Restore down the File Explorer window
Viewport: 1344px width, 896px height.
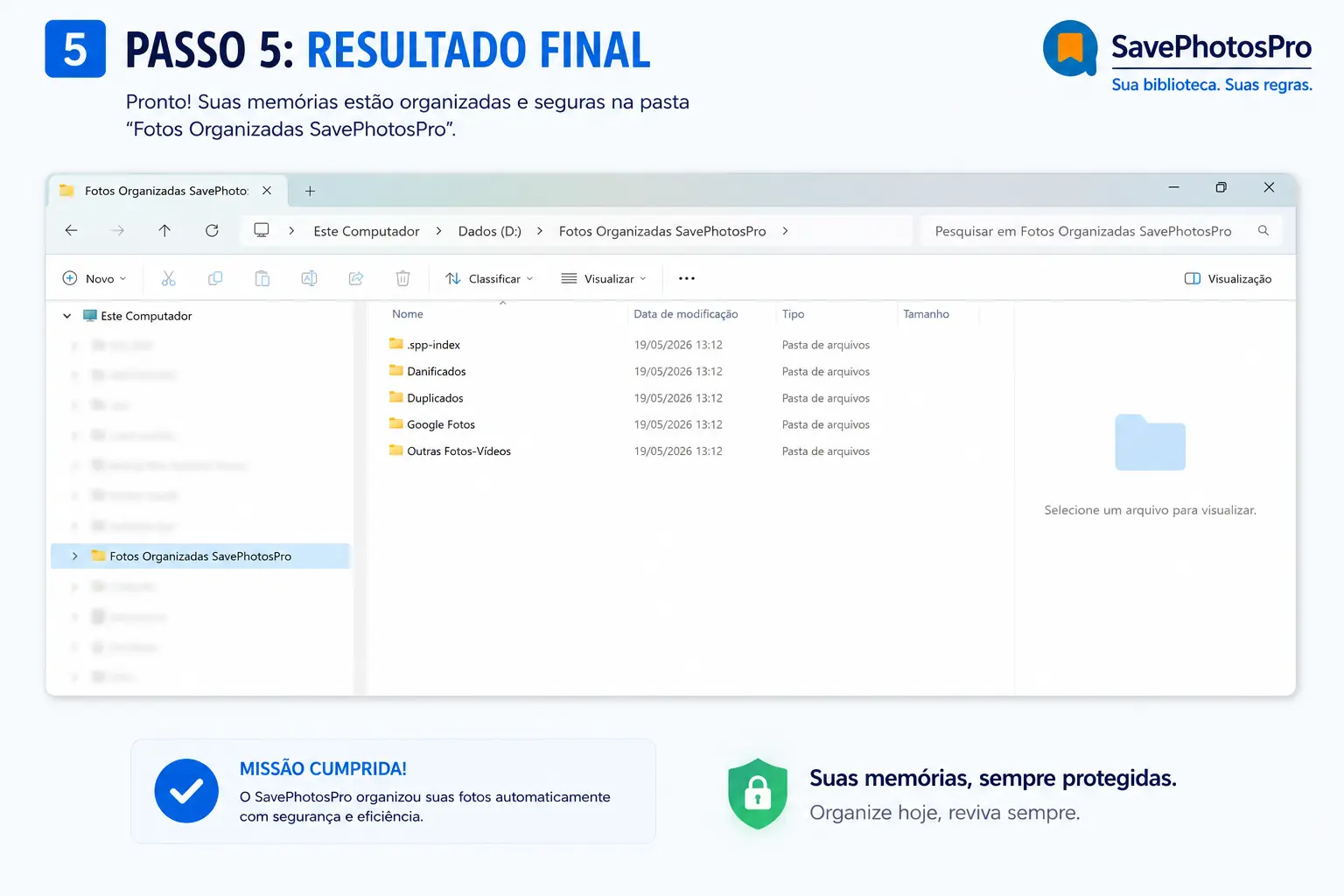point(1221,187)
